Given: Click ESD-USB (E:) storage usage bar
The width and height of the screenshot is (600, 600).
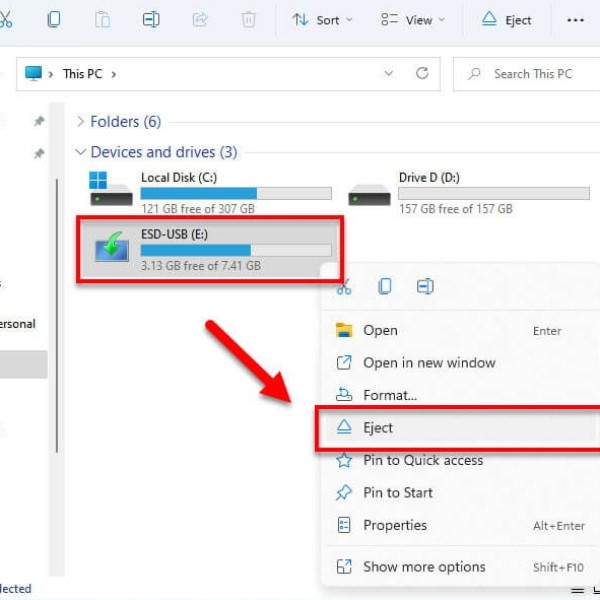Looking at the screenshot, I should (236, 250).
